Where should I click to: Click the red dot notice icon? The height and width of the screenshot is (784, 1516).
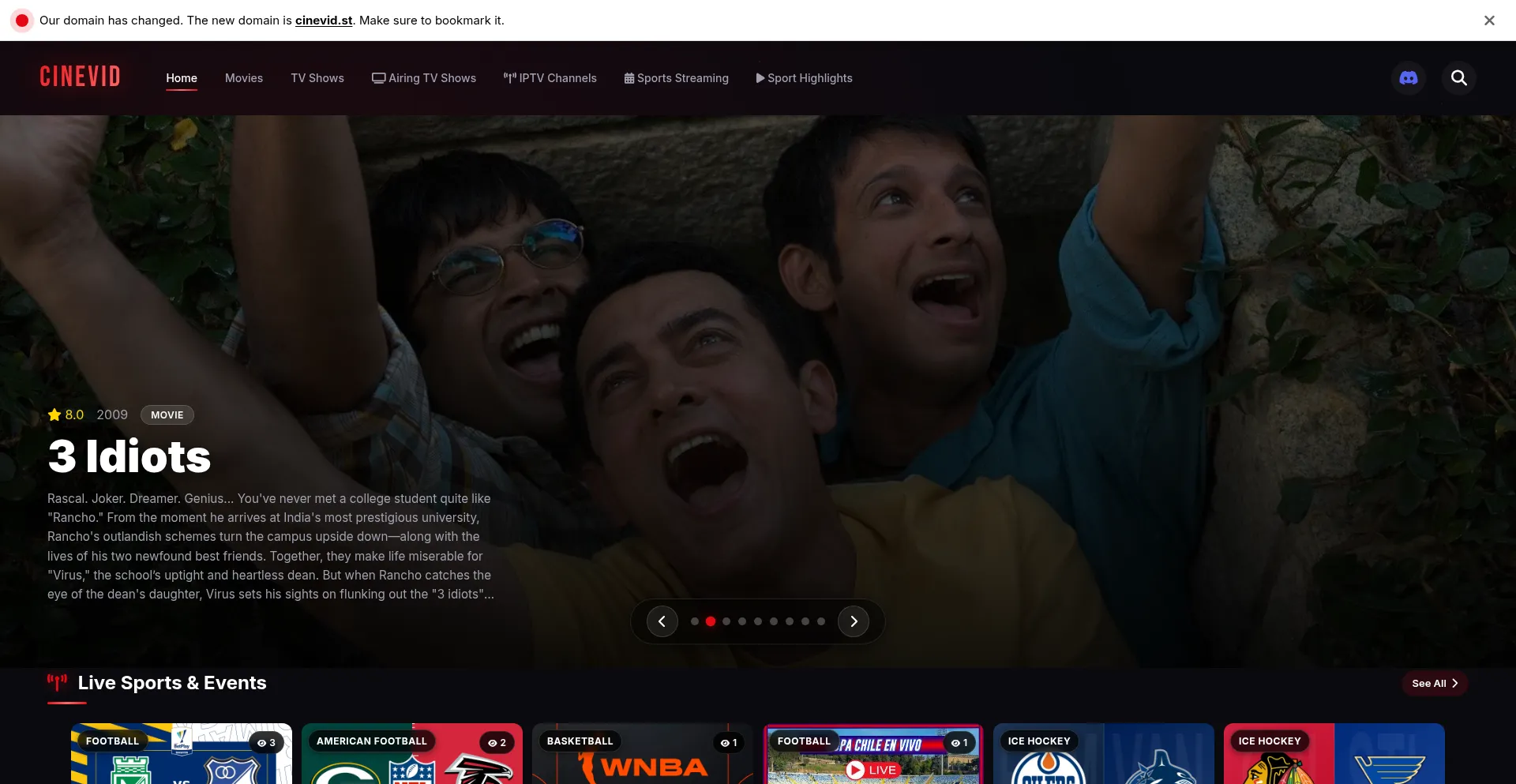pos(22,21)
